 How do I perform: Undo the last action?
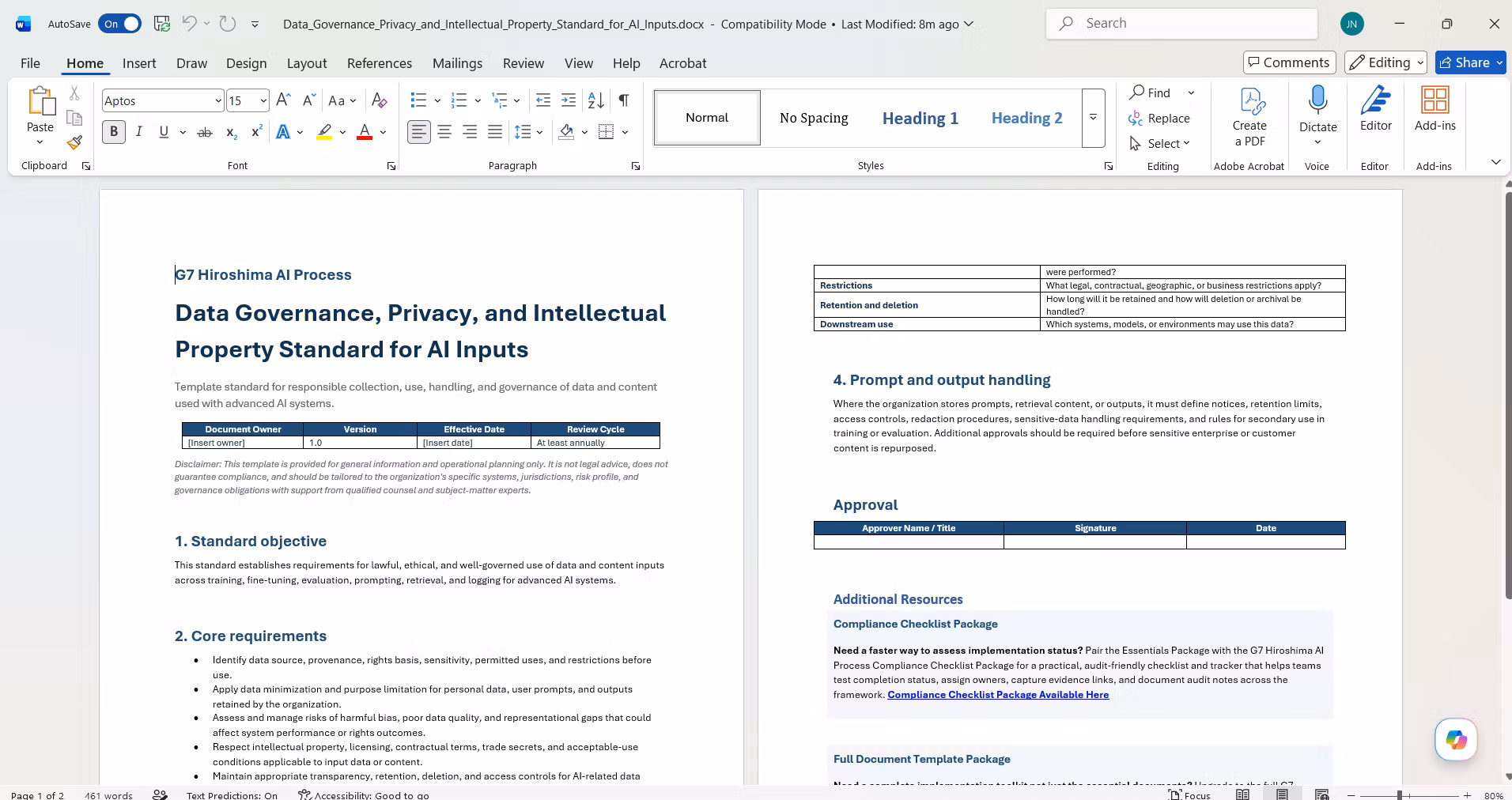coord(189,24)
